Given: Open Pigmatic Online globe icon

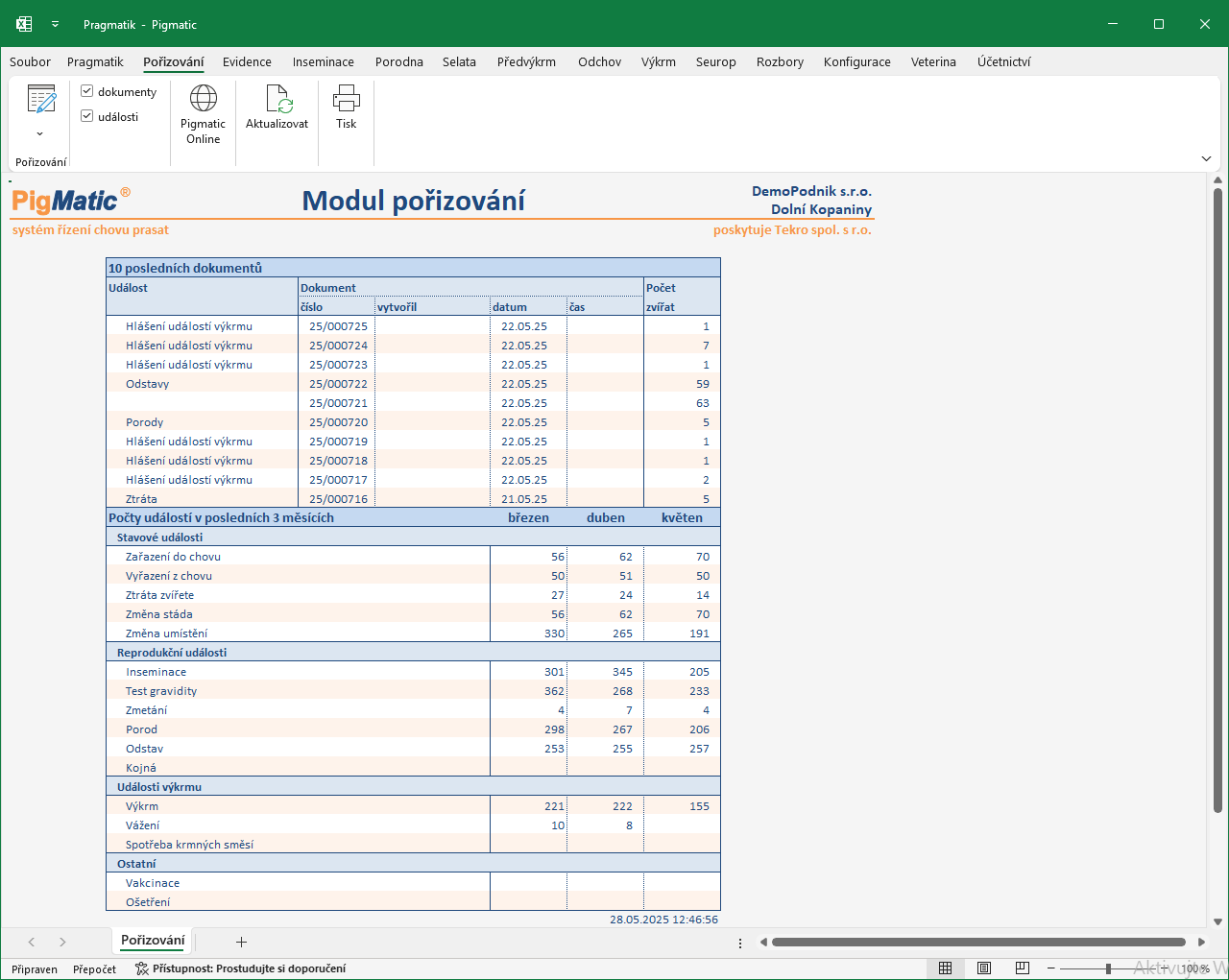Looking at the screenshot, I should point(203,98).
